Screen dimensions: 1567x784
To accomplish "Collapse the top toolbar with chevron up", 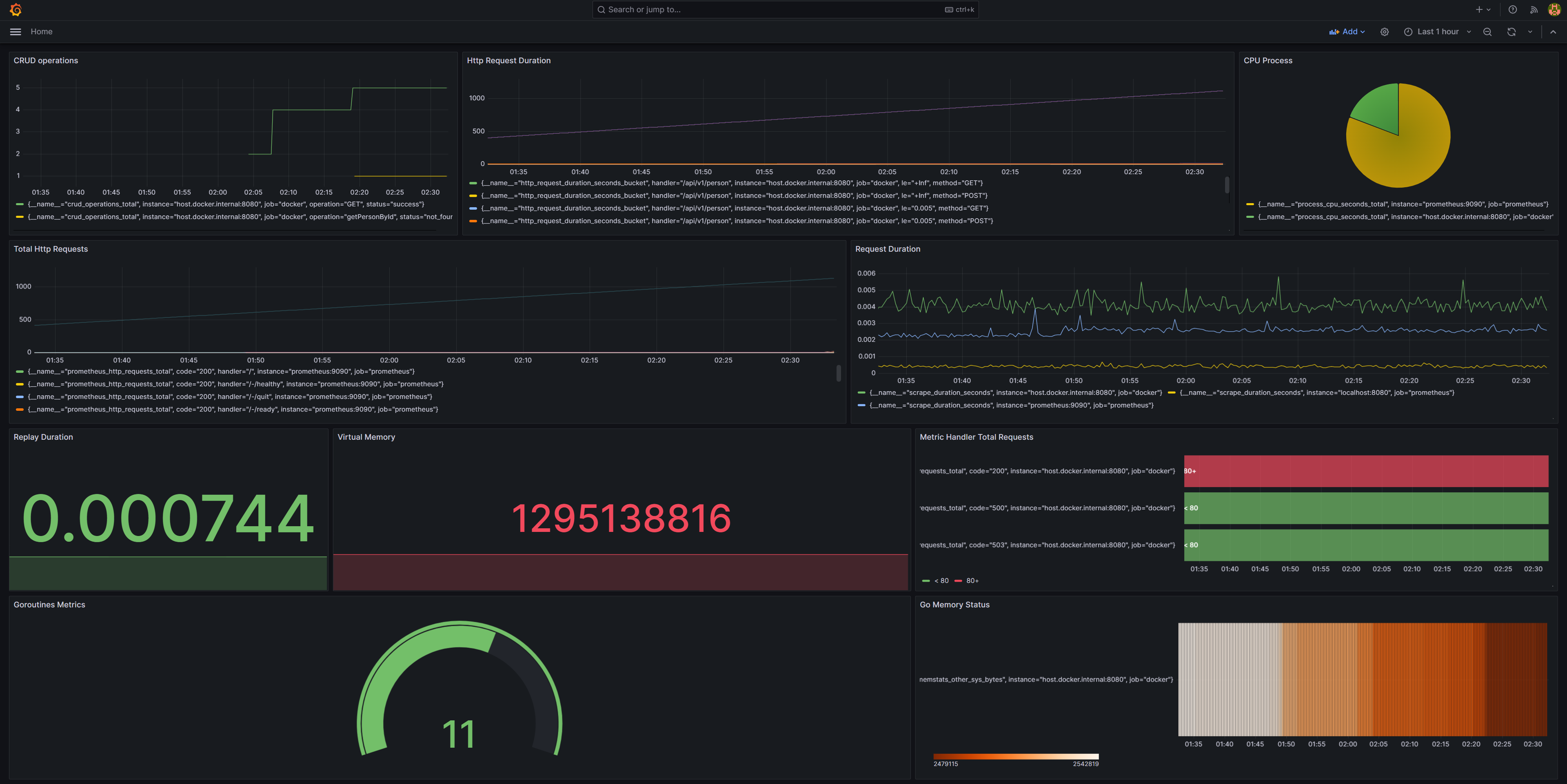I will (1553, 32).
